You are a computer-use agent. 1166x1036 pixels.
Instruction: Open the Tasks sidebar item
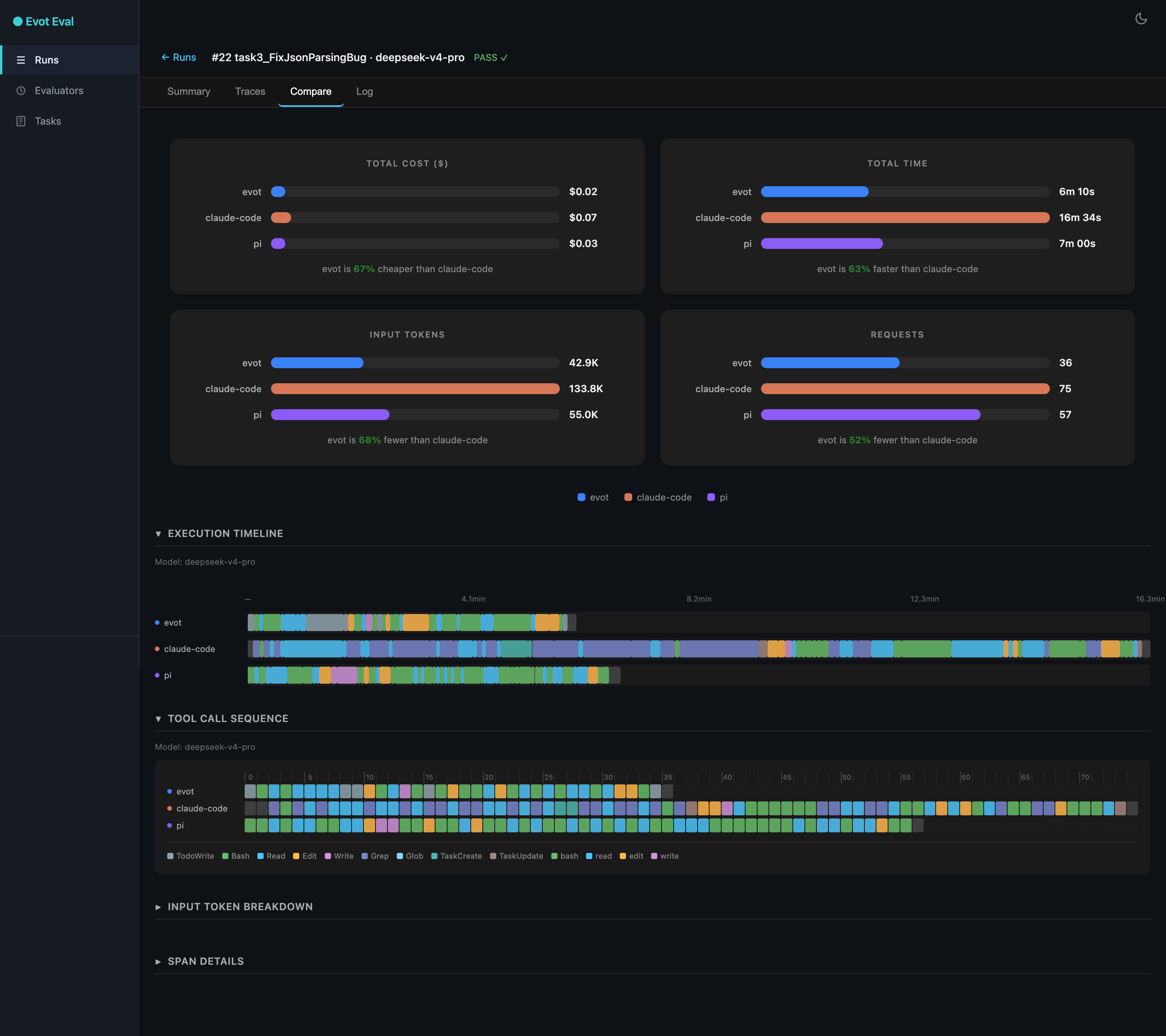coord(70,121)
